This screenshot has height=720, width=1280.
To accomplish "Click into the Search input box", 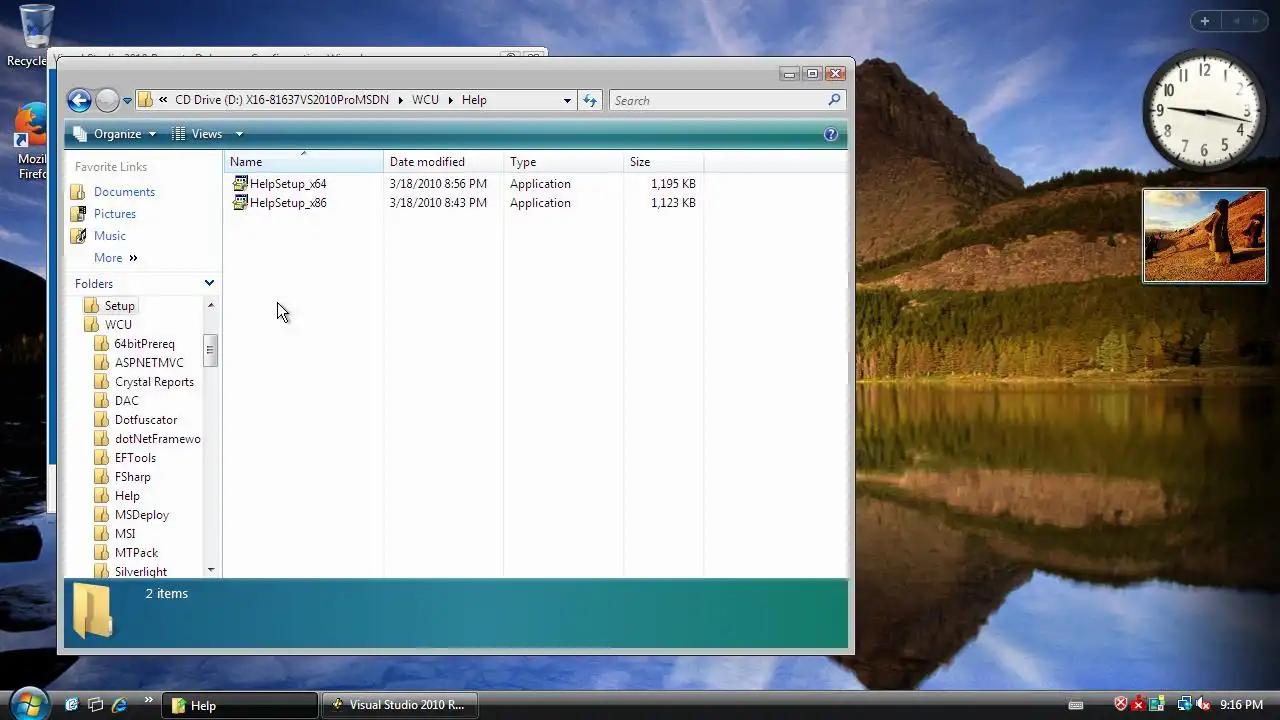I will (x=718, y=100).
